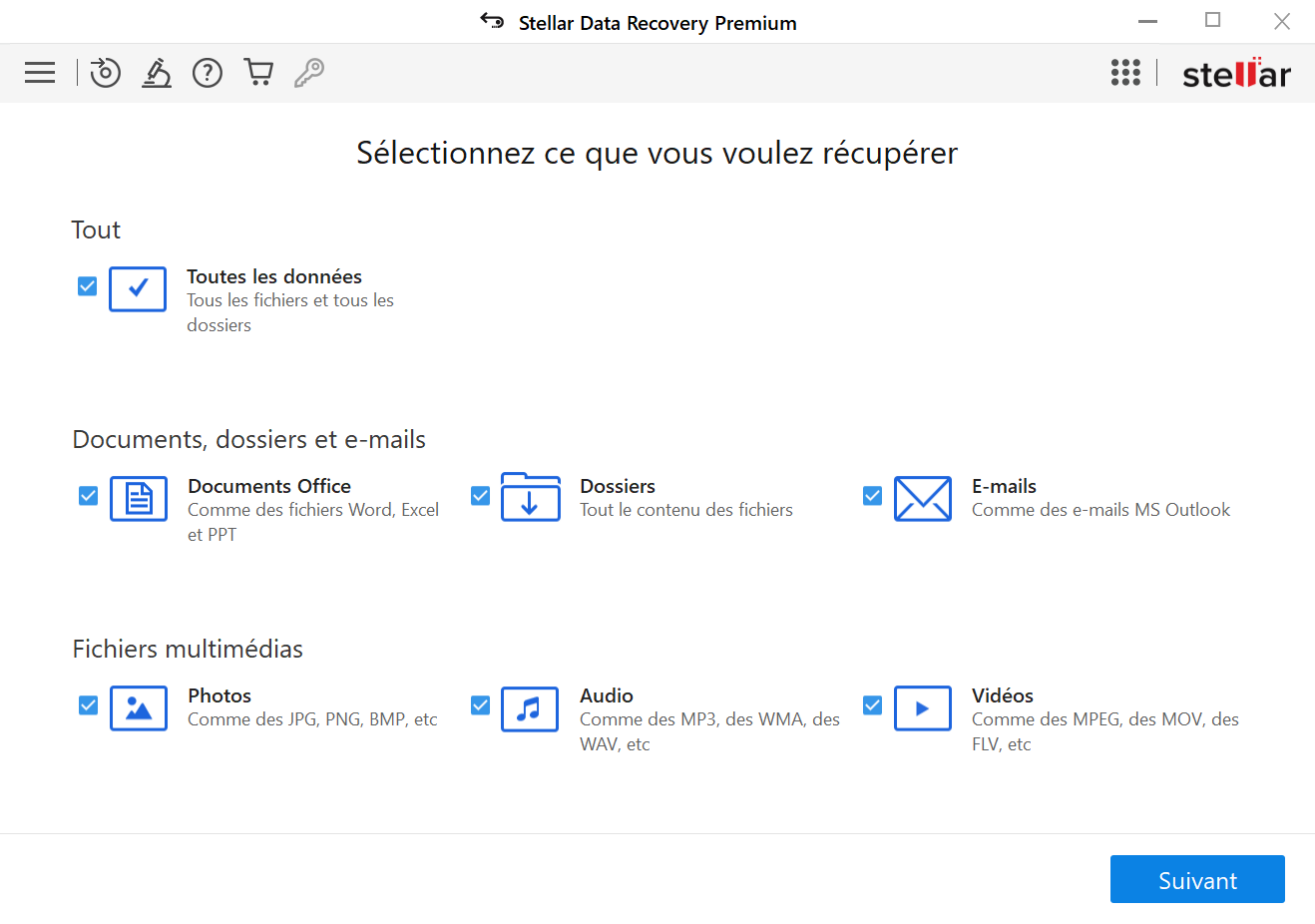The image size is (1315, 924).
Task: Click the Stellar logo
Action: pyautogui.click(x=1236, y=72)
